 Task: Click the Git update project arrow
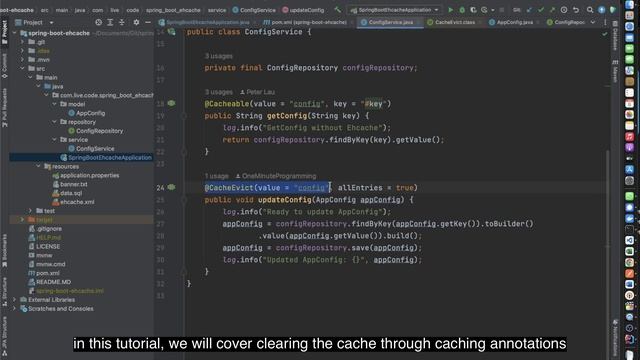[529, 10]
